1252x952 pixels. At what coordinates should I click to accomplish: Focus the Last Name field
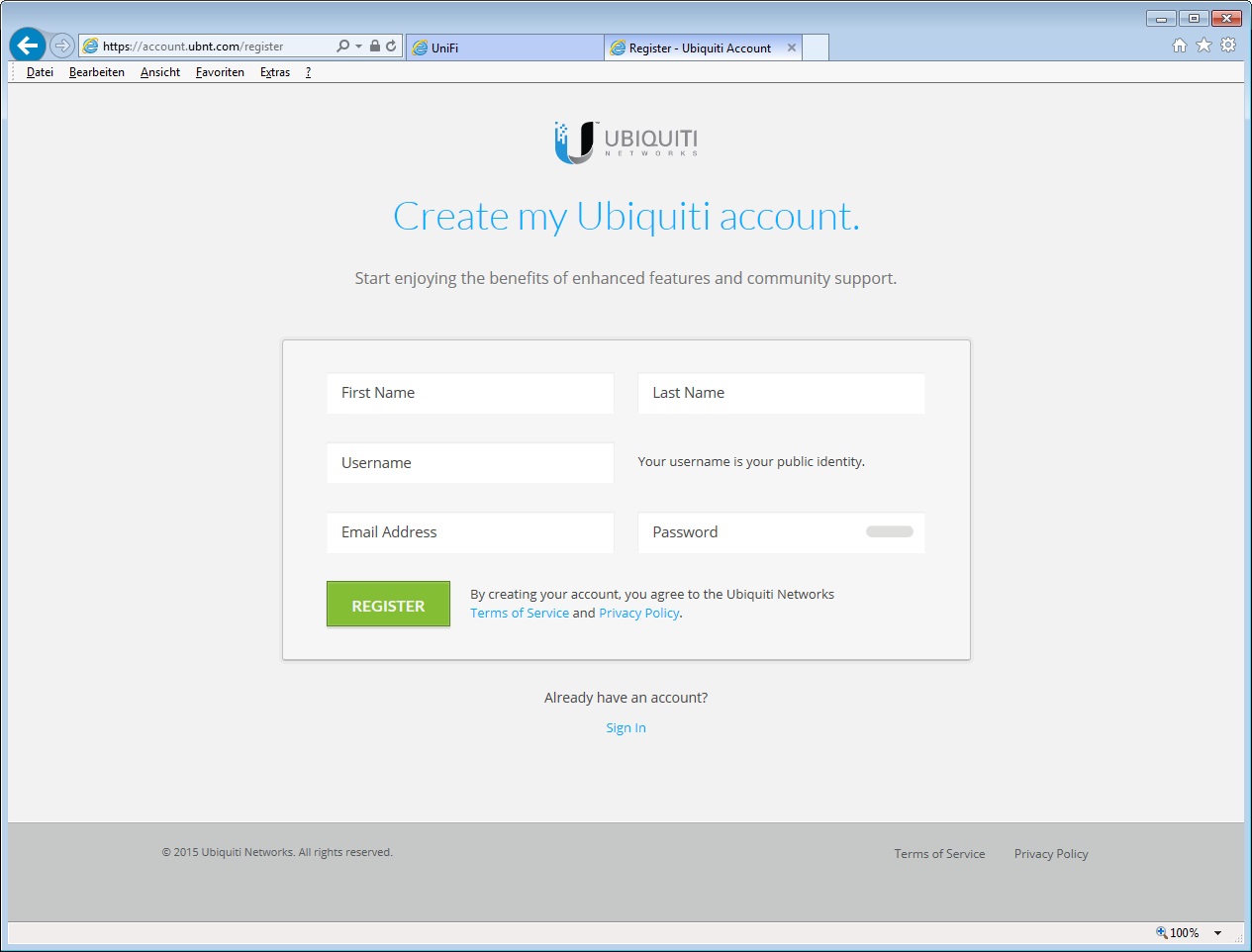point(782,393)
